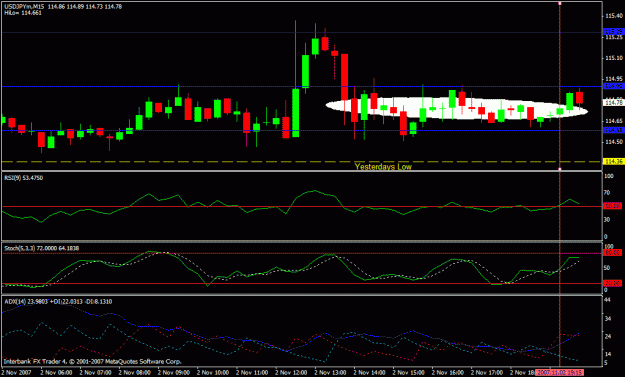Viewport: 625px width, 377px height.
Task: Click the 2 Nov 16:00 time label
Action: coord(447,373)
